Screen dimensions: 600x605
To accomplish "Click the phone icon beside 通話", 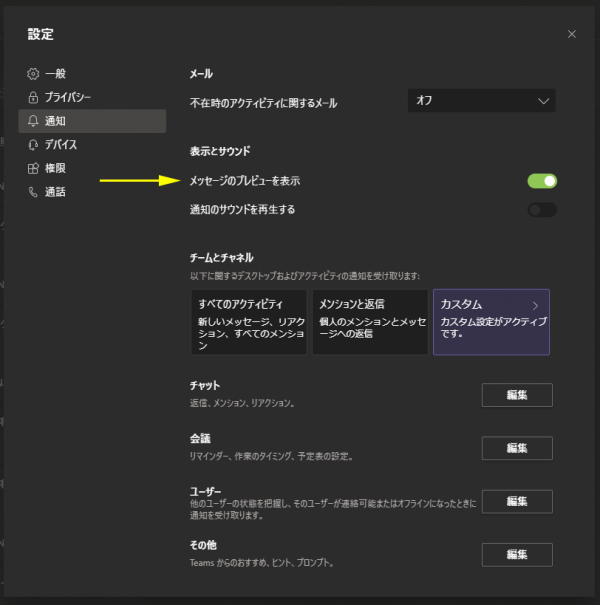I will pos(33,192).
